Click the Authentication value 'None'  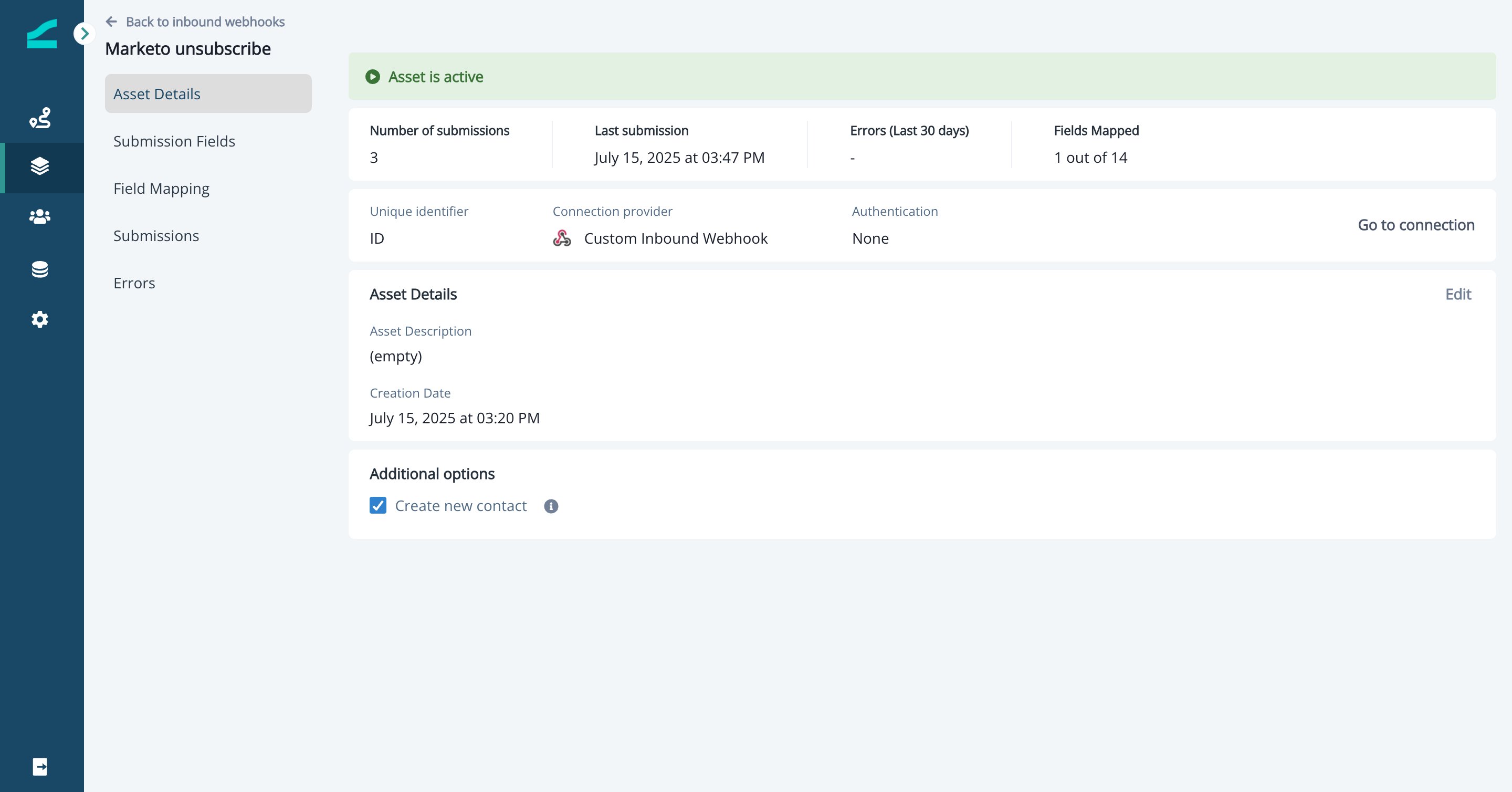coord(870,238)
